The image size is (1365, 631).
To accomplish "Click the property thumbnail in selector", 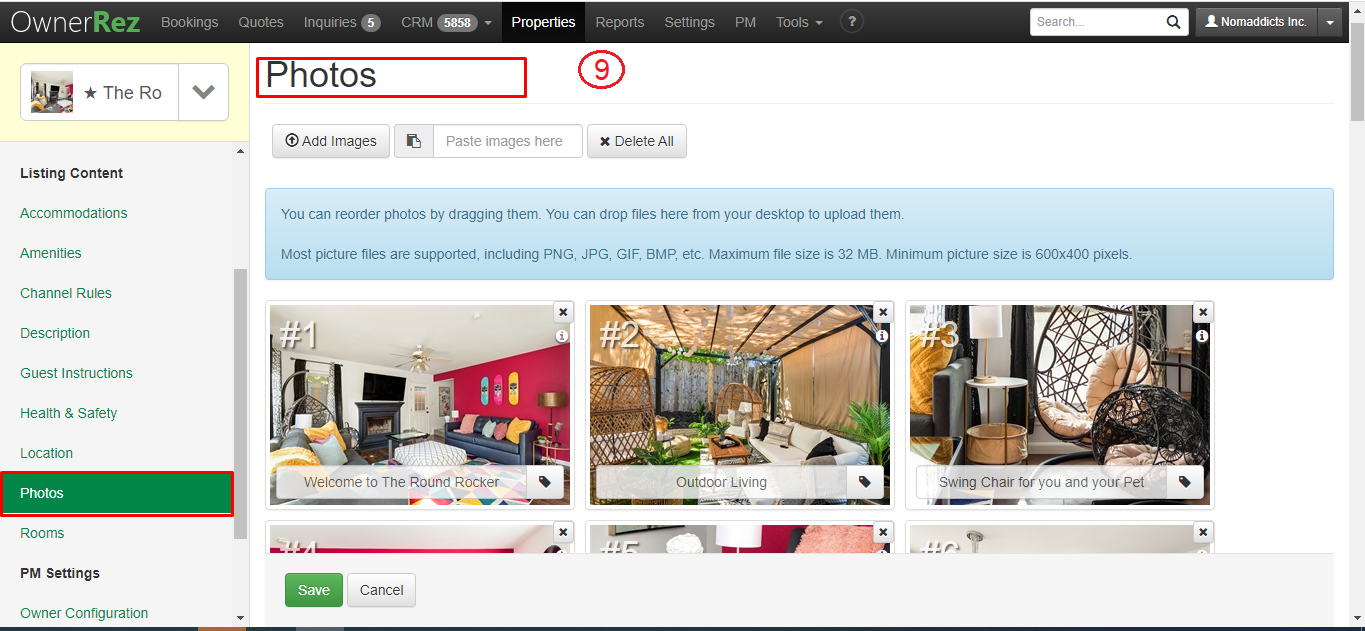I will pyautogui.click(x=52, y=92).
